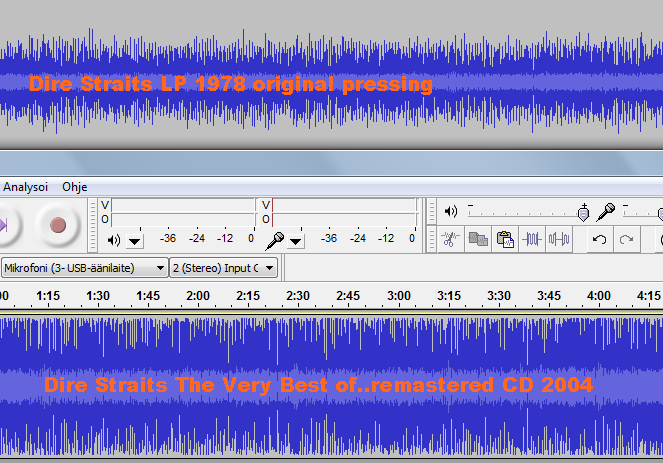
Task: Open the input meter microphone dropdown arrow
Action: (x=296, y=241)
